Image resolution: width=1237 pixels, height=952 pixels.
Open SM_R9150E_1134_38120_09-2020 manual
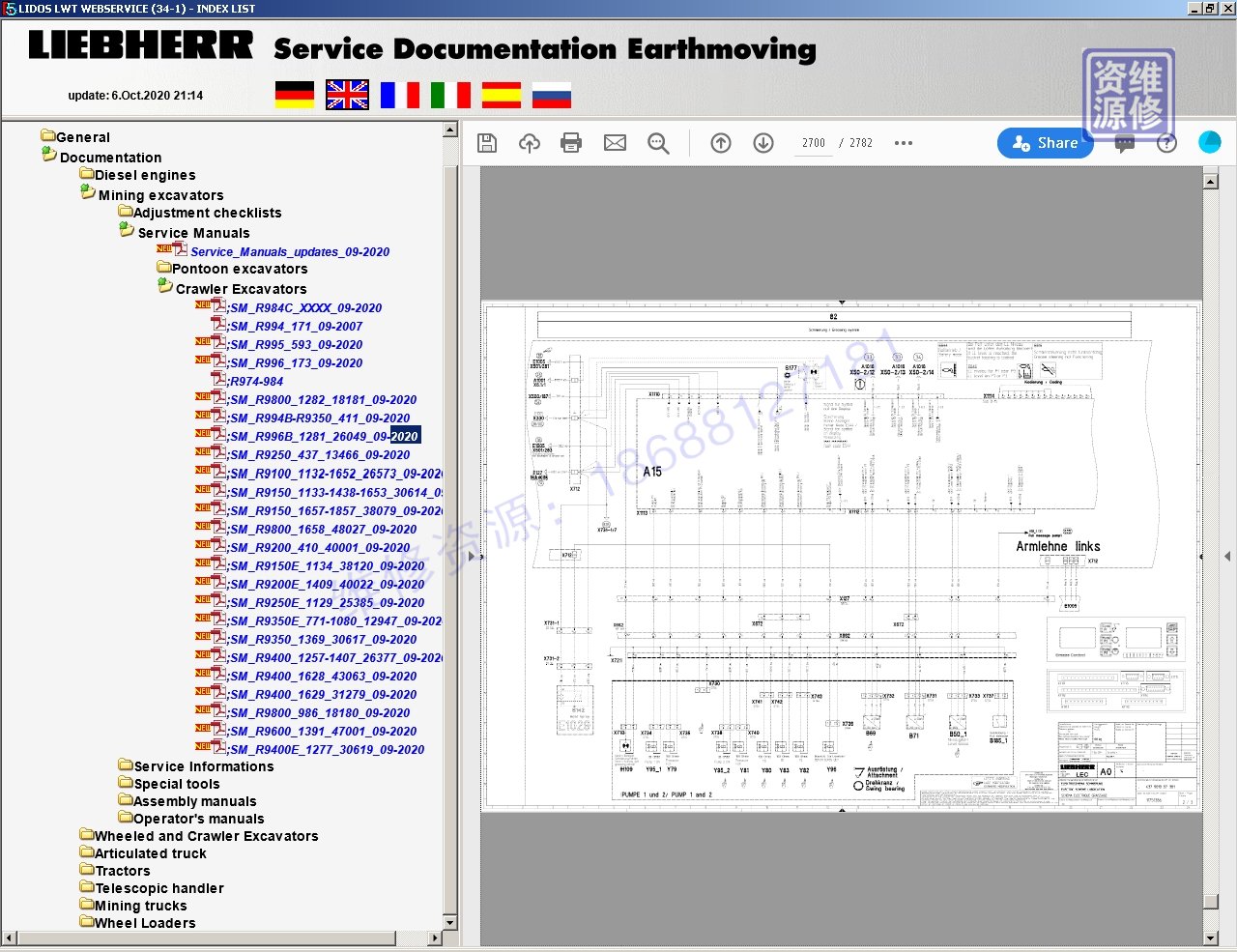[x=327, y=565]
